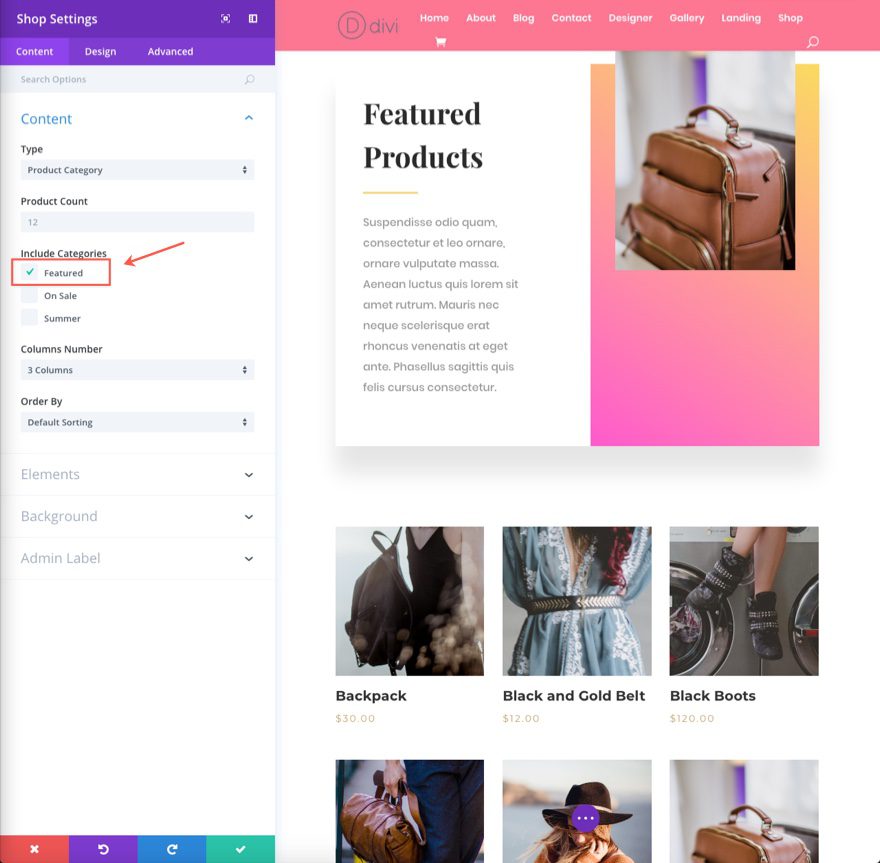Click the search magnifier in the pink navbar
The width and height of the screenshot is (880, 863).
[813, 42]
